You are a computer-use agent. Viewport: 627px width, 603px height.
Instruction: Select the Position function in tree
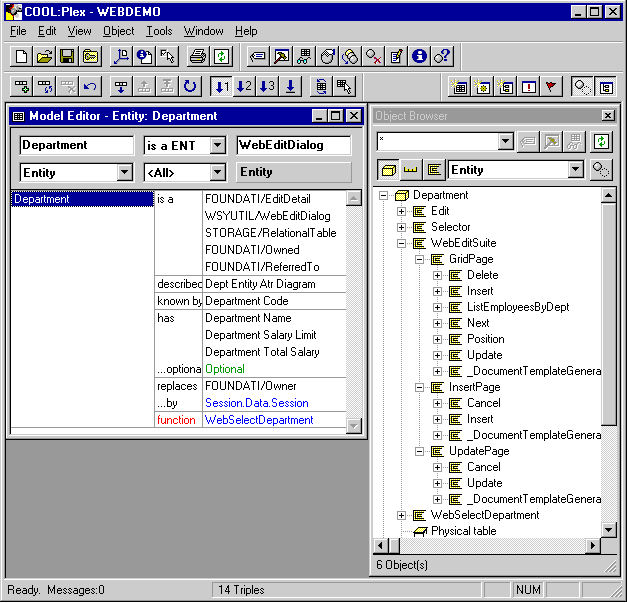(x=485, y=339)
